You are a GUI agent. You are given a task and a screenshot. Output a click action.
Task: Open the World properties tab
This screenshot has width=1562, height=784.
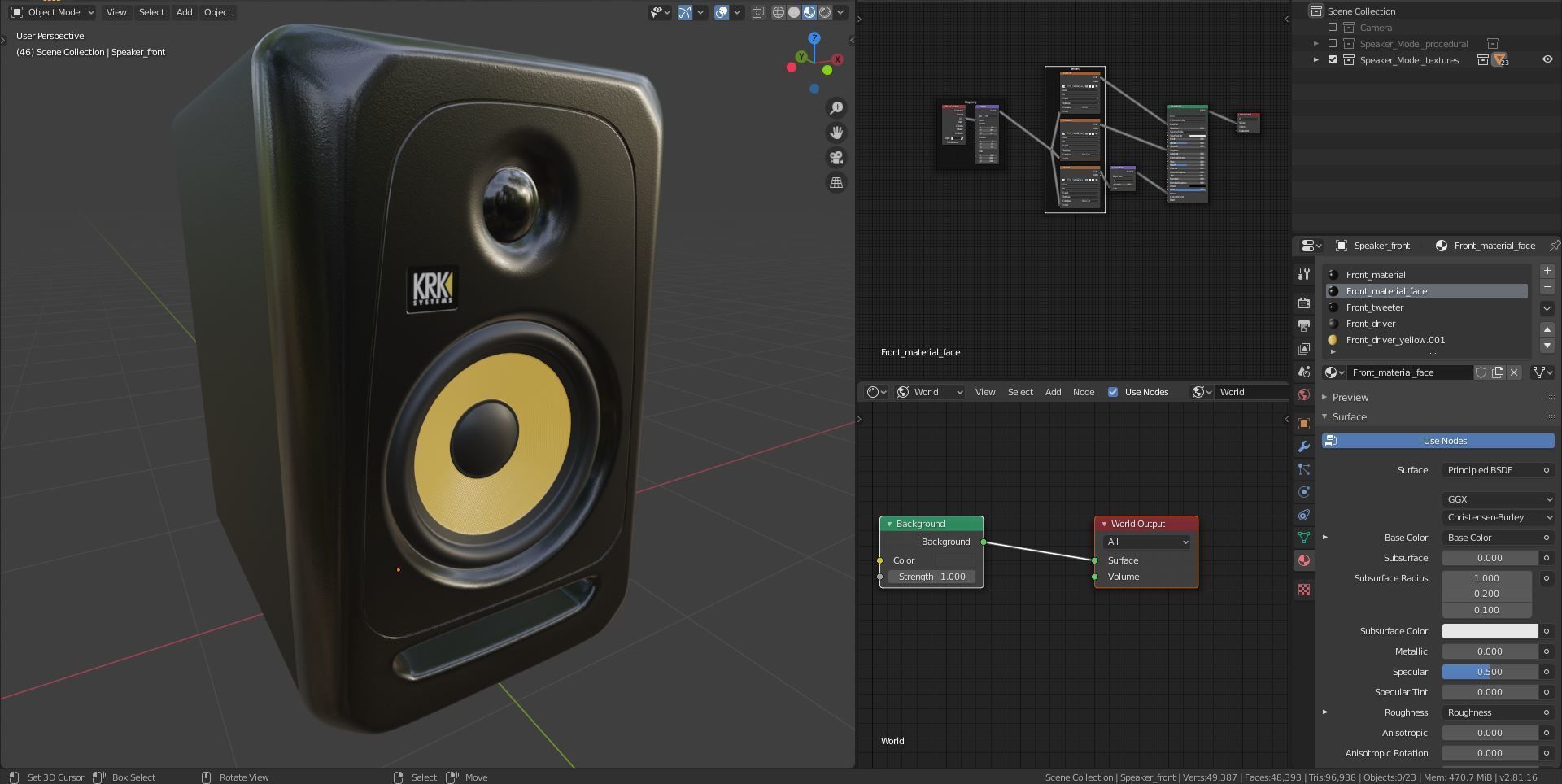[x=1304, y=394]
